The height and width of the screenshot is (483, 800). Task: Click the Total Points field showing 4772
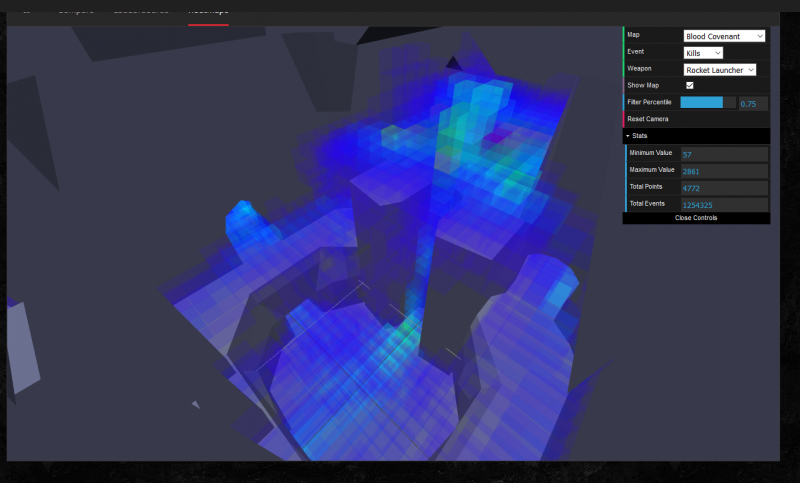point(723,188)
